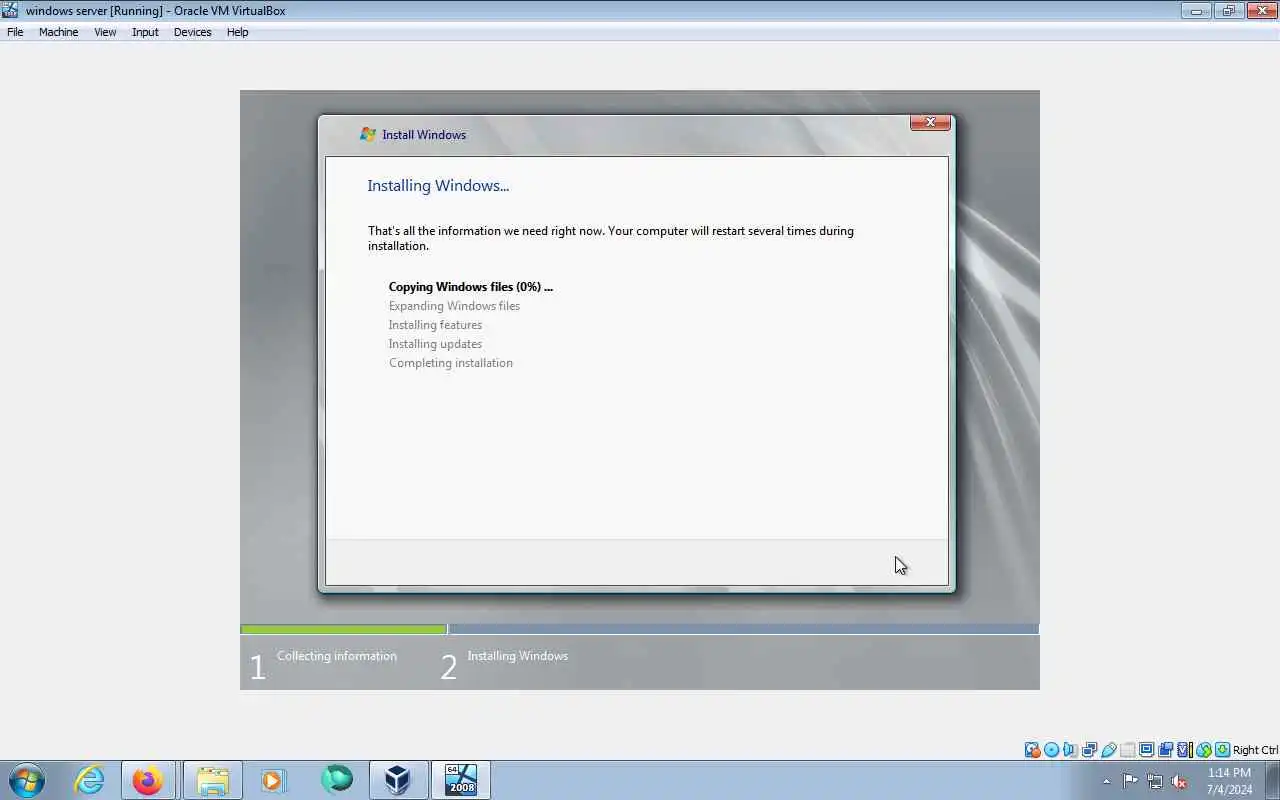1280x800 pixels.
Task: Click the muted volume tray icon
Action: coord(1180,781)
